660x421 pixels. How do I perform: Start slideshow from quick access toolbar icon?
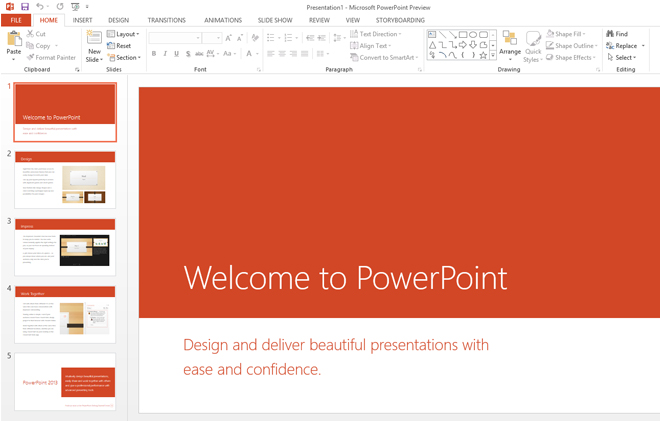point(75,7)
